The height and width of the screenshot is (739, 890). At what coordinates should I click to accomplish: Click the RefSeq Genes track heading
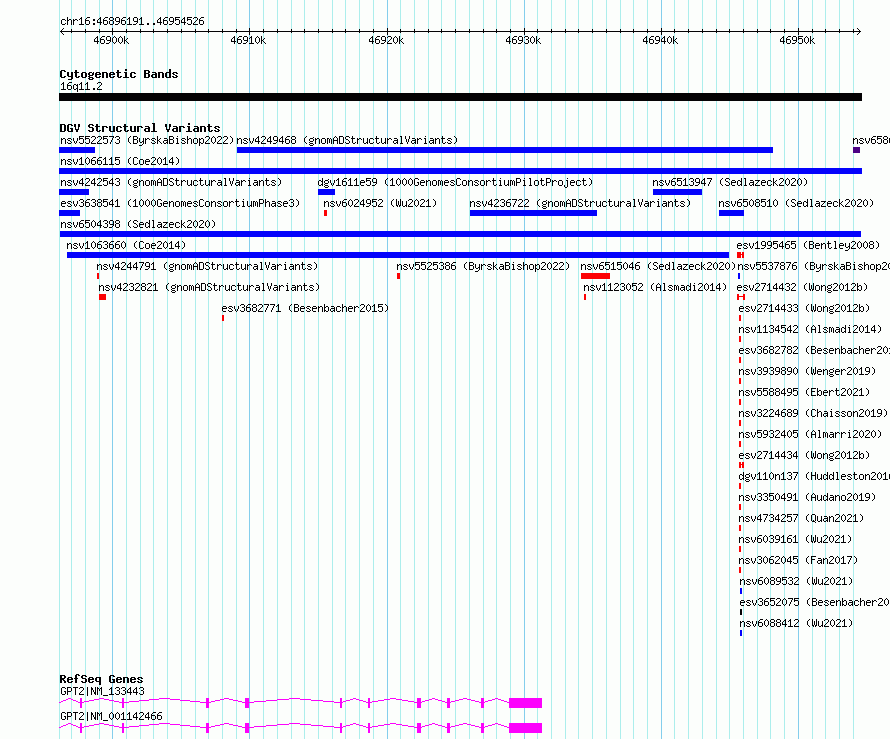click(101, 679)
